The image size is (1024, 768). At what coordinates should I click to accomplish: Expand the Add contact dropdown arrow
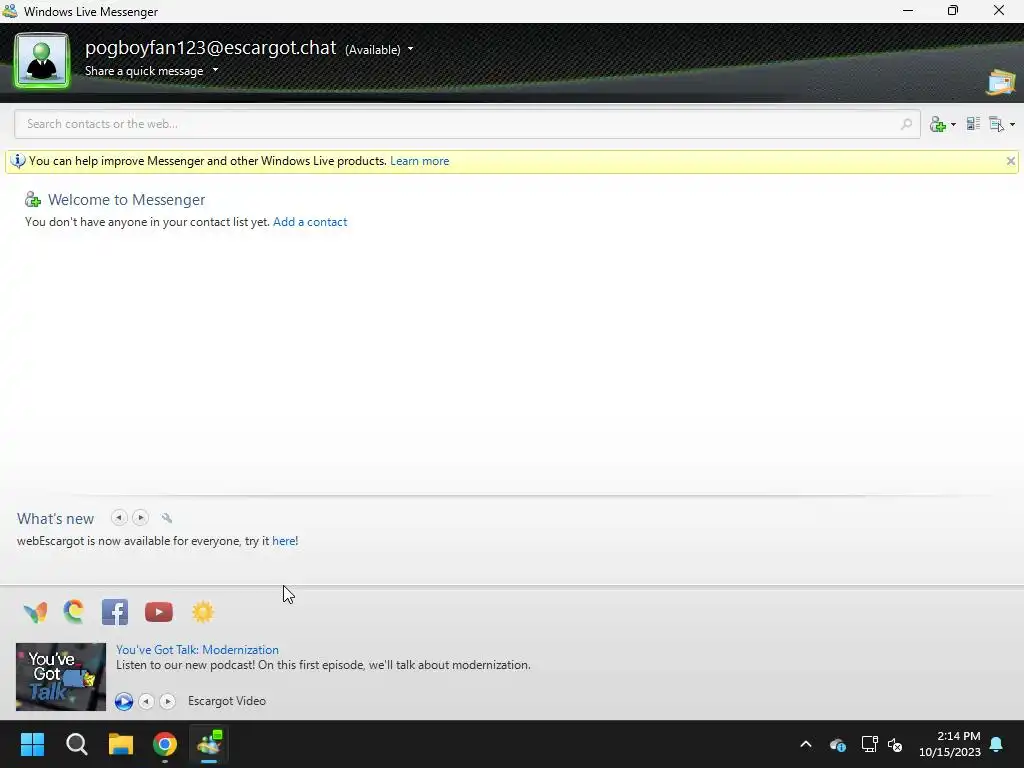(953, 124)
